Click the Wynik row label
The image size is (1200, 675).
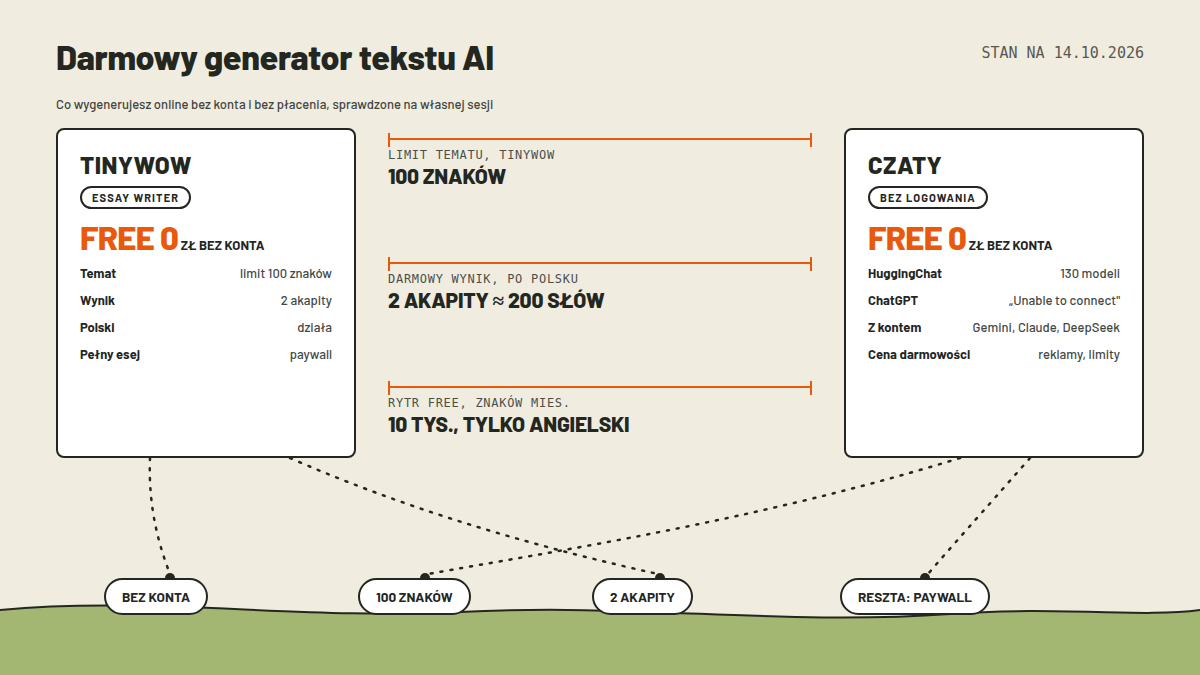99,301
